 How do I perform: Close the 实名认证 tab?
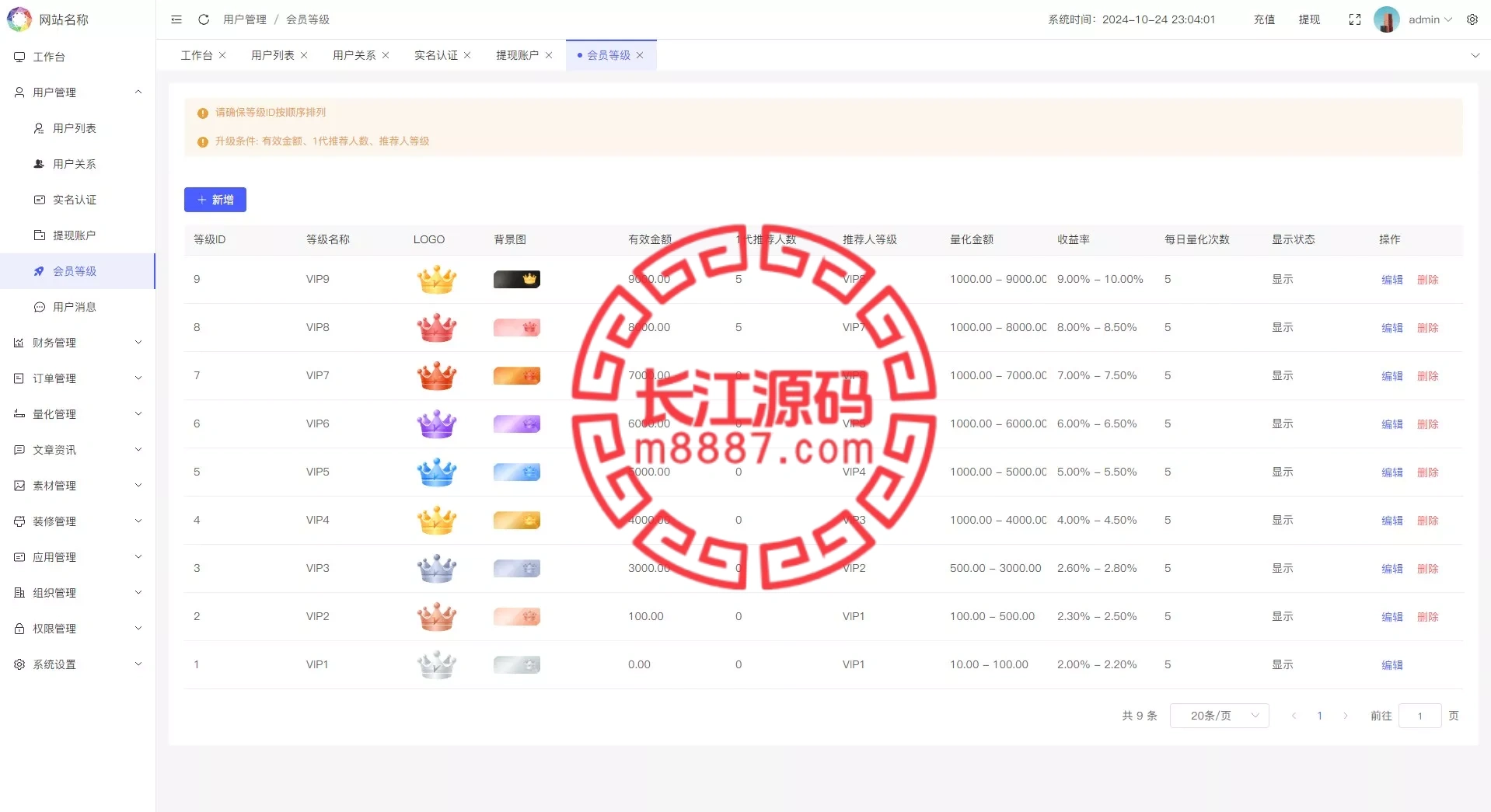(467, 55)
